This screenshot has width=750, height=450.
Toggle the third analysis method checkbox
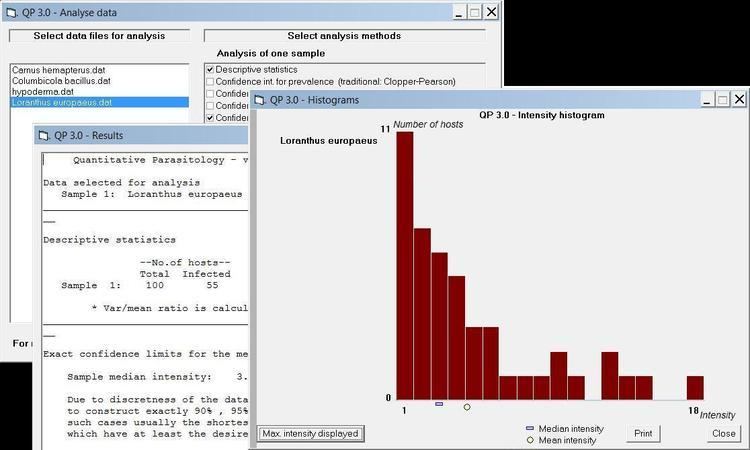209,93
